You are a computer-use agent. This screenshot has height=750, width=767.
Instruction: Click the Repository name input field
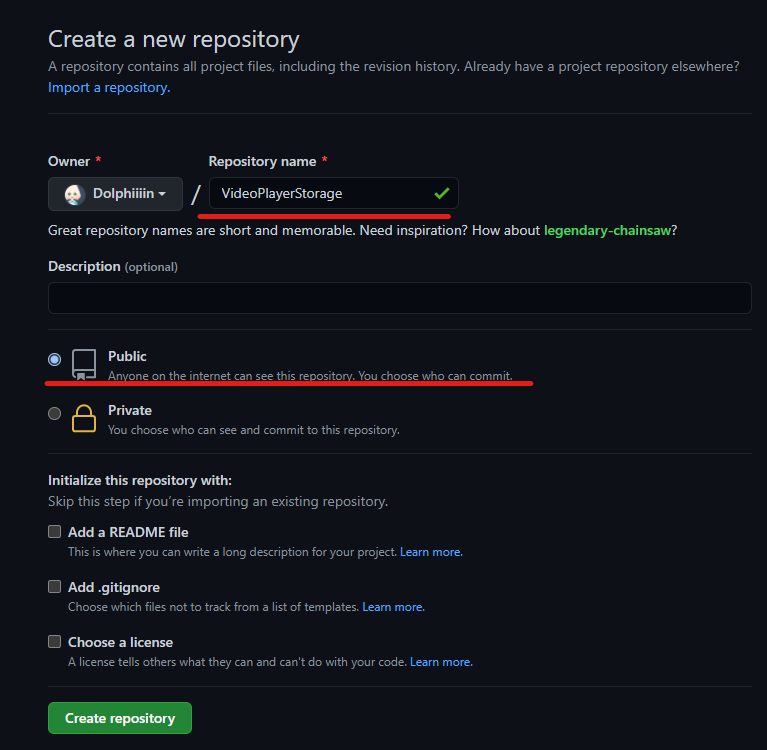[334, 193]
